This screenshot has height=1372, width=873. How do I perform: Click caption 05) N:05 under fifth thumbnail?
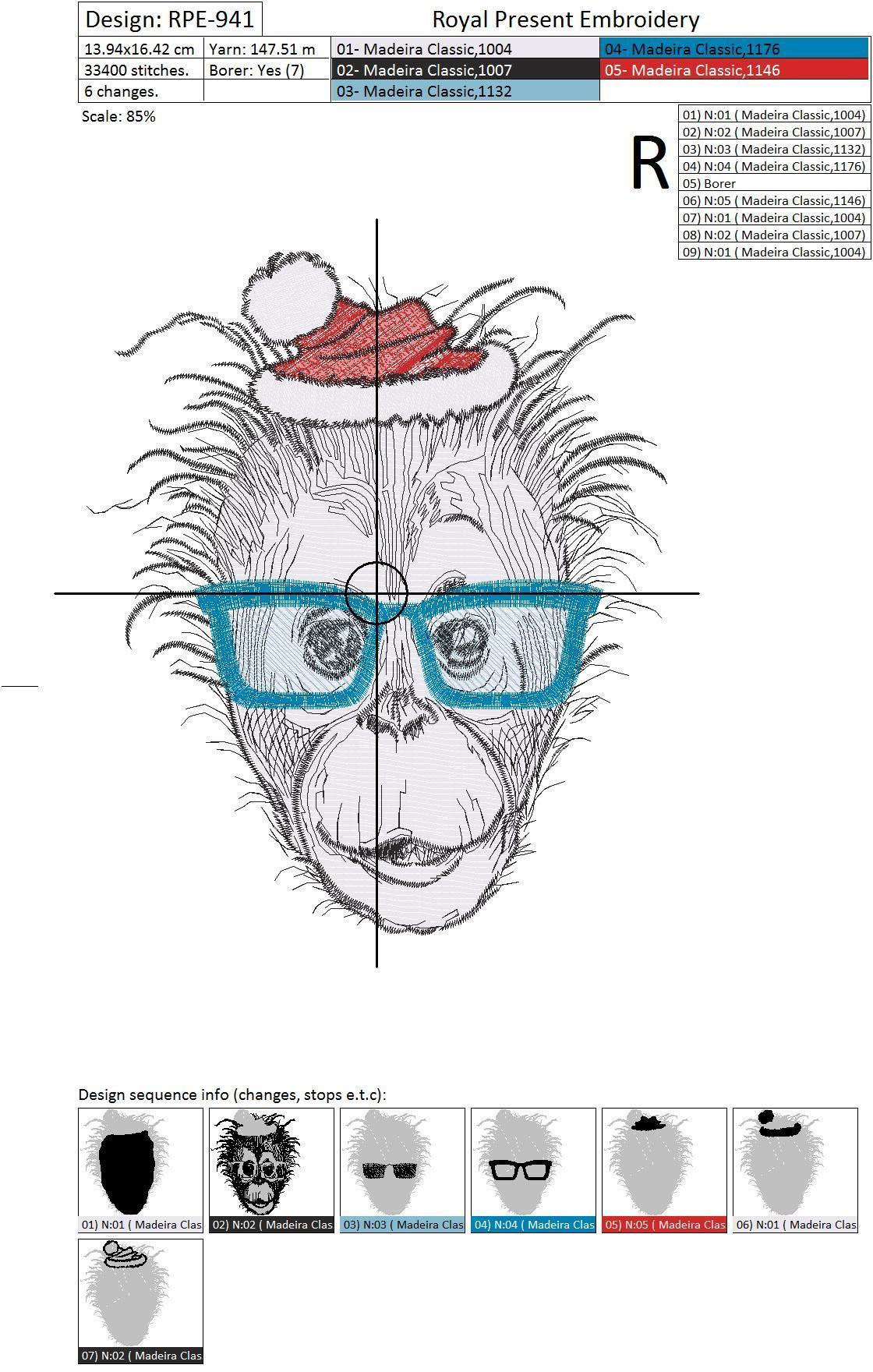(664, 1225)
